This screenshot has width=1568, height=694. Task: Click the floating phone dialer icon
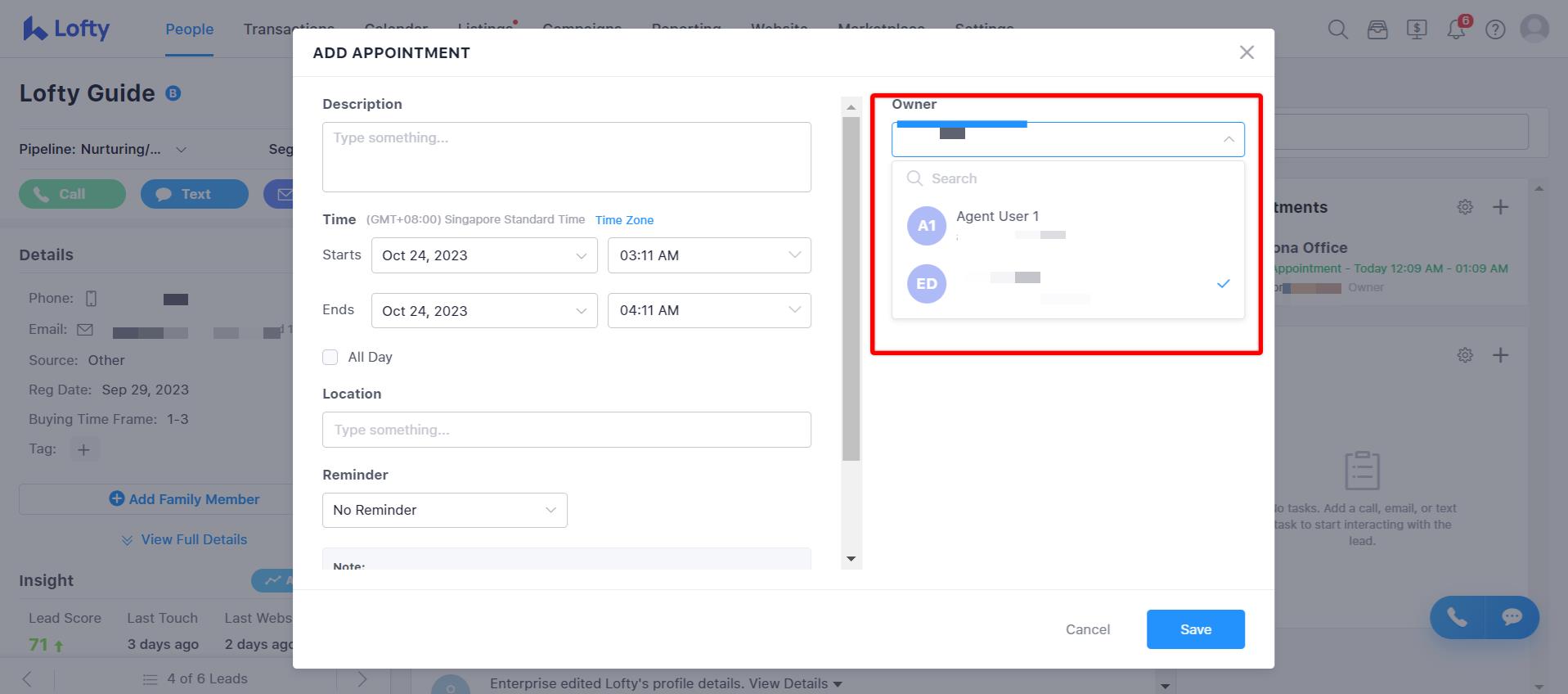tap(1457, 617)
